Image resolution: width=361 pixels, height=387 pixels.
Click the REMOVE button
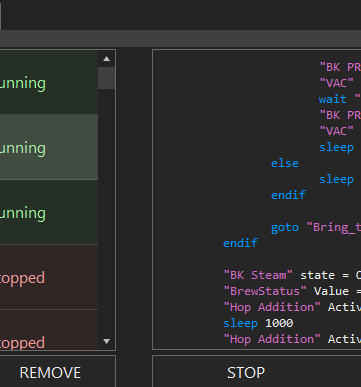pos(57,372)
